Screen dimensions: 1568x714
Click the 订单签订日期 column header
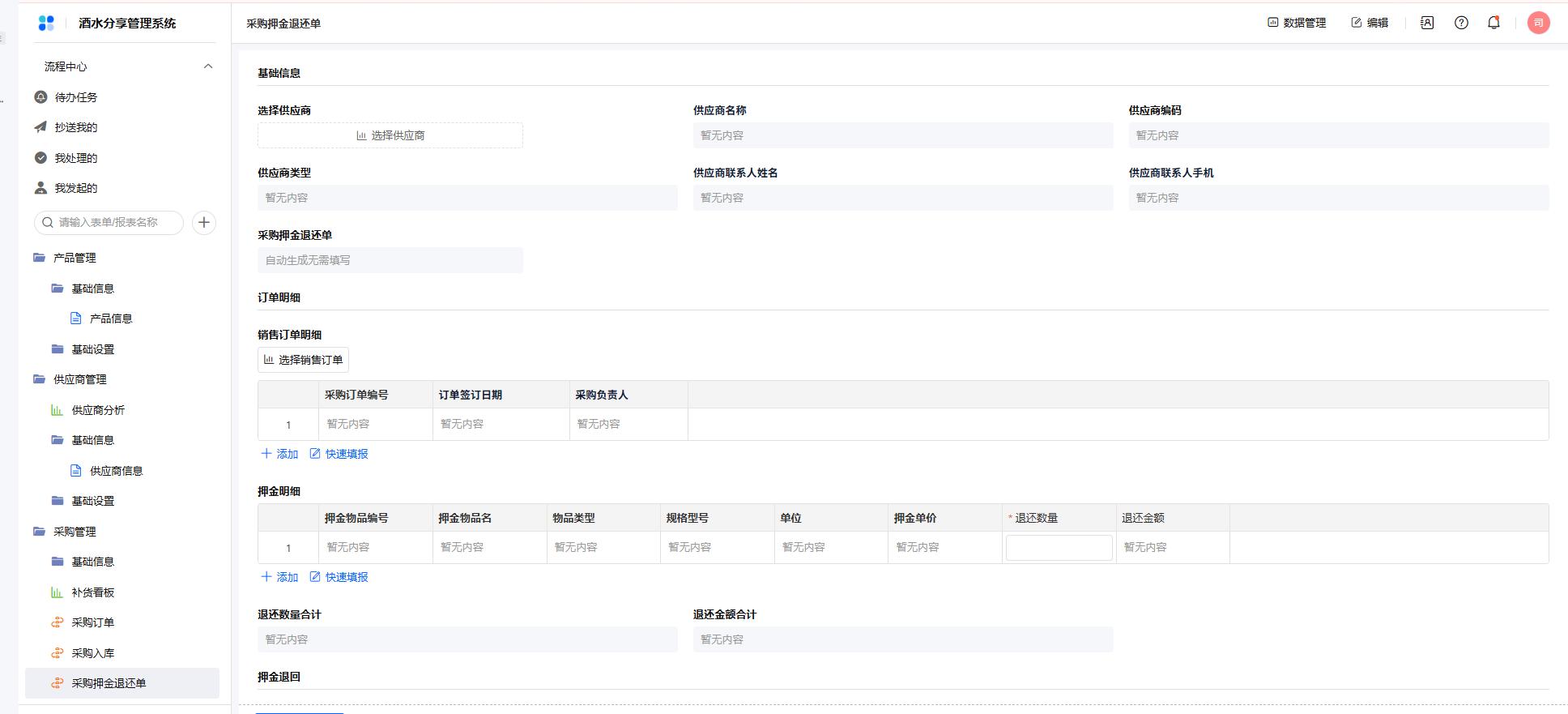pos(501,395)
